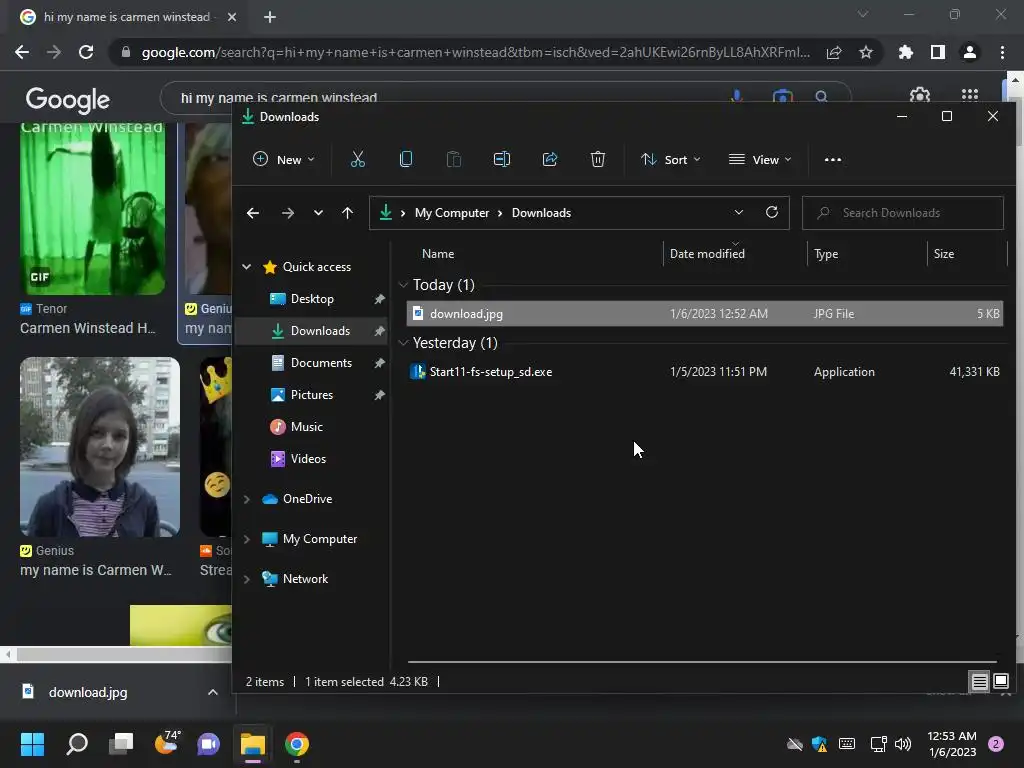
Task: Click Chrome icon on taskbar
Action: tap(296, 744)
